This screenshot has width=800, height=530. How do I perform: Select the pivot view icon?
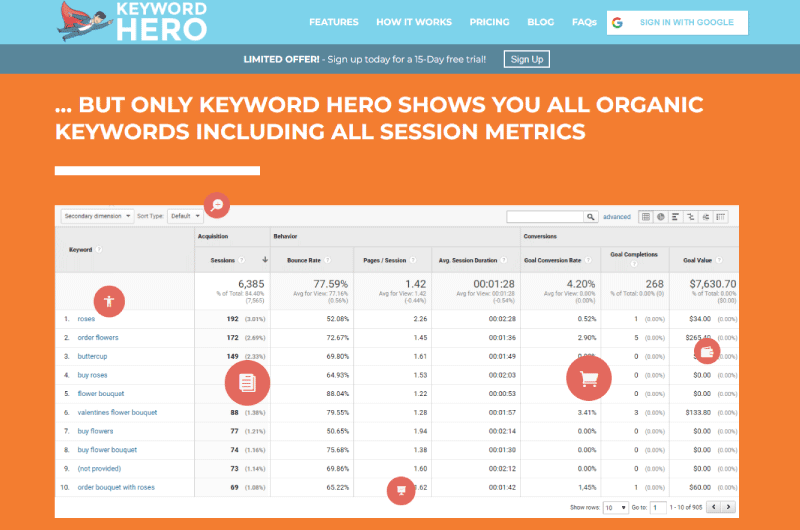click(x=720, y=217)
